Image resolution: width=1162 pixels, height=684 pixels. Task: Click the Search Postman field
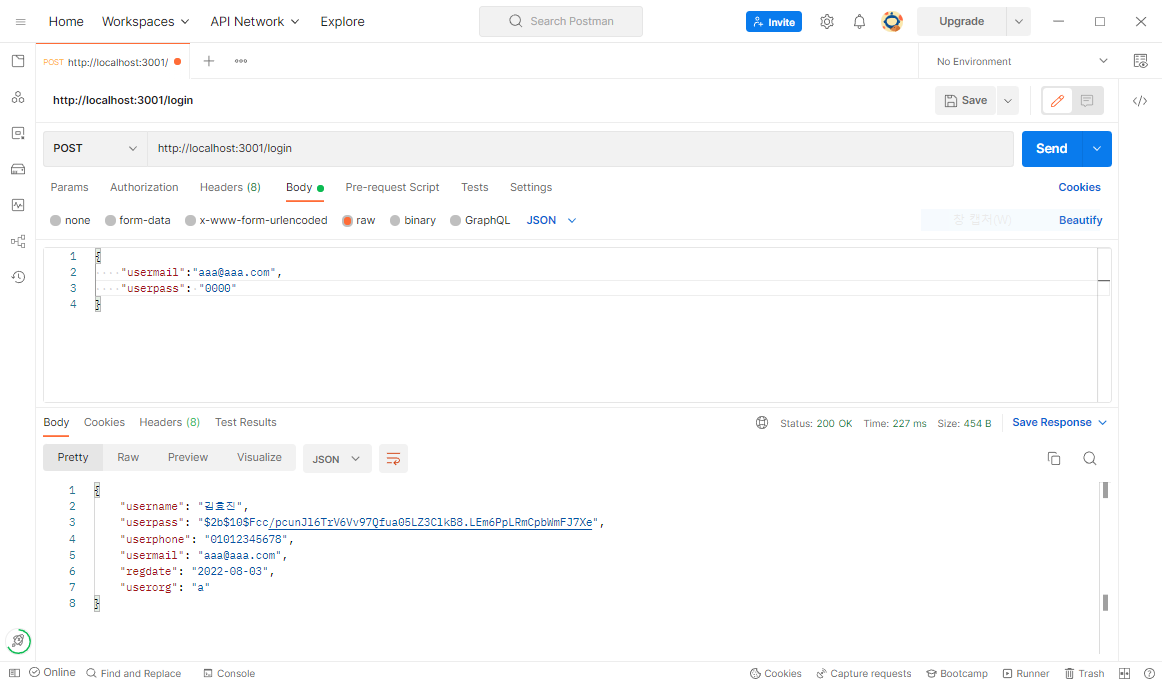[560, 21]
